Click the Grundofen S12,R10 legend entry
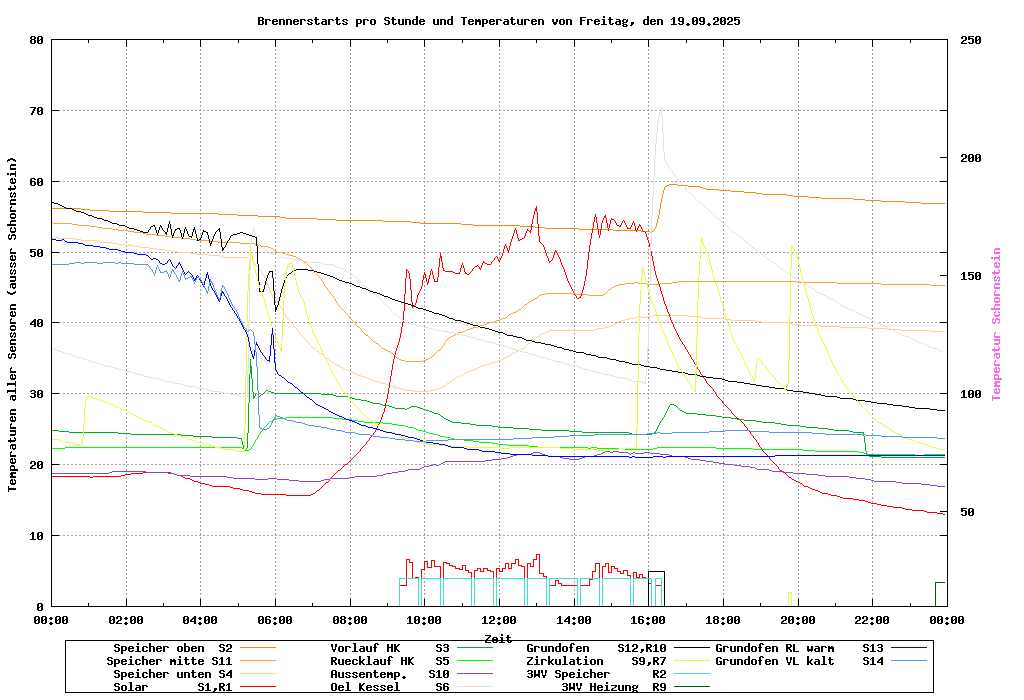Screen dimensions: 1024x700 (596, 648)
